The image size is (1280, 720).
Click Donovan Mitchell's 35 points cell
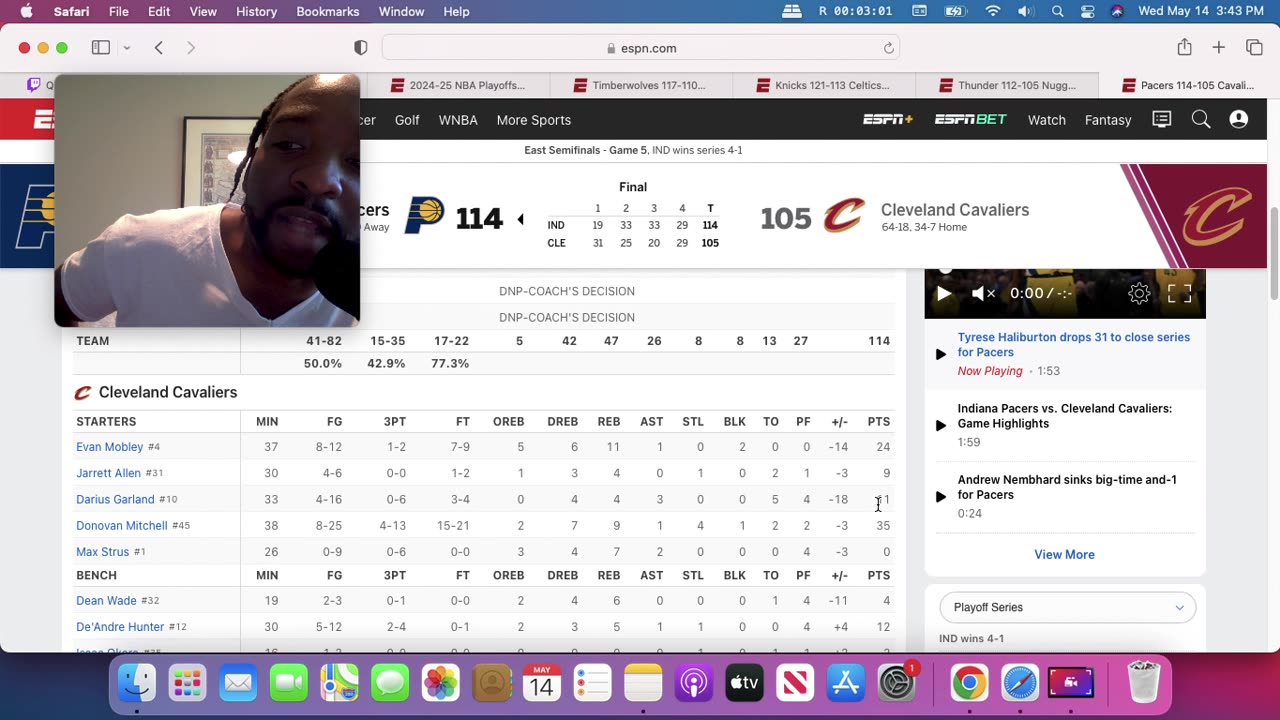tap(882, 525)
